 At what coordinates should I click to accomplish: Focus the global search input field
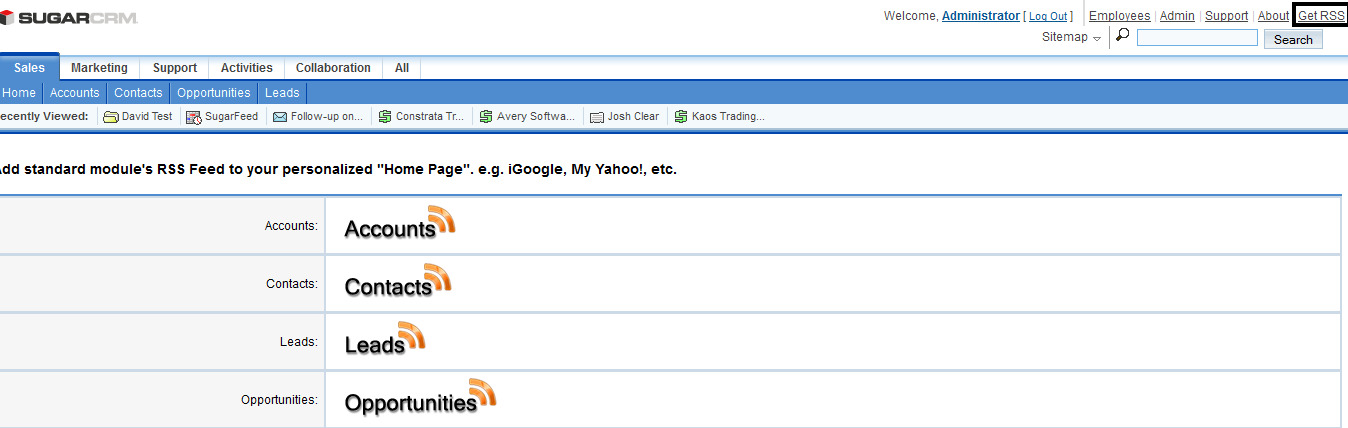(1197, 37)
